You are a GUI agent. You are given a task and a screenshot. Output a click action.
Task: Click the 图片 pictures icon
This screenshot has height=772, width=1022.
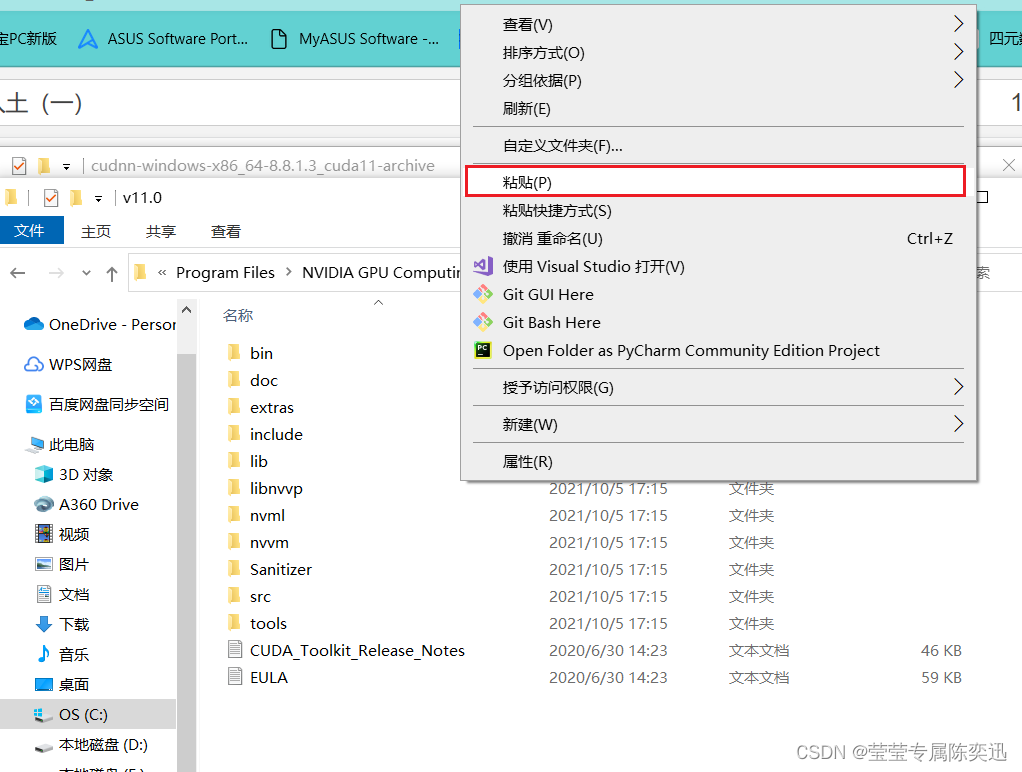coord(44,564)
